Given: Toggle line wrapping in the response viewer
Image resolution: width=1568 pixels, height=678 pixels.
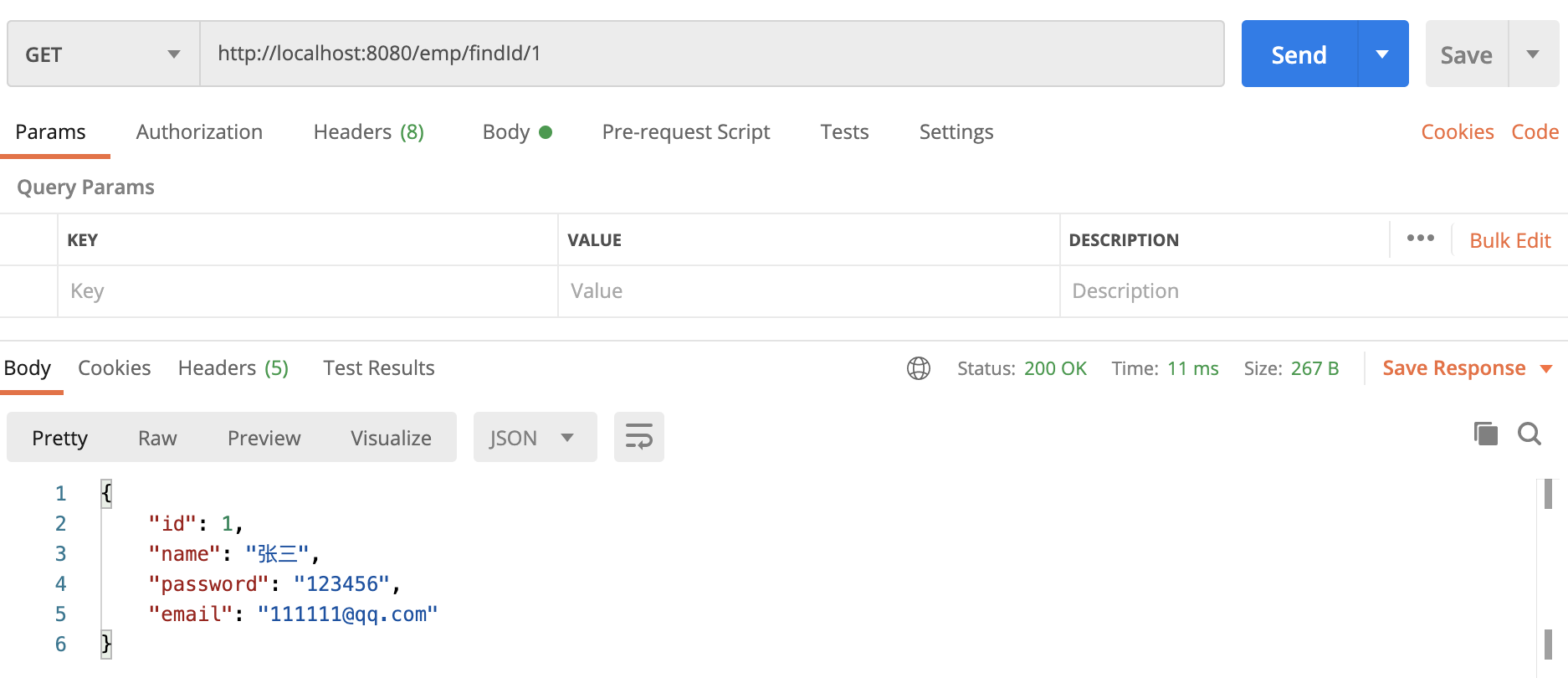Looking at the screenshot, I should tap(638, 436).
